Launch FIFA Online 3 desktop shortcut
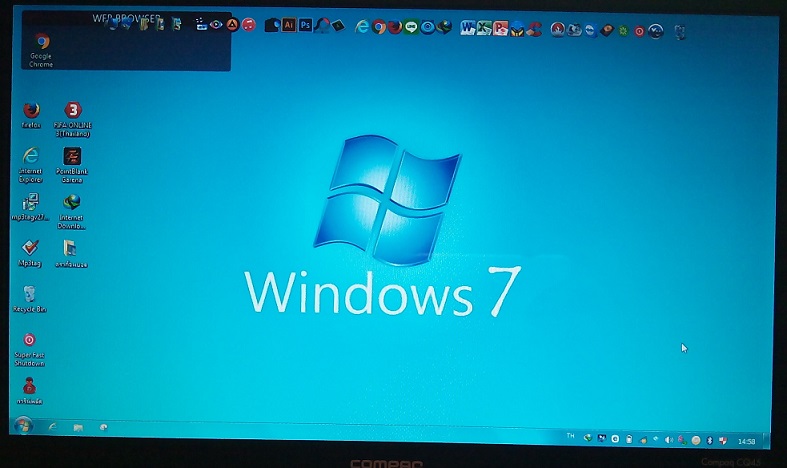 [x=73, y=120]
